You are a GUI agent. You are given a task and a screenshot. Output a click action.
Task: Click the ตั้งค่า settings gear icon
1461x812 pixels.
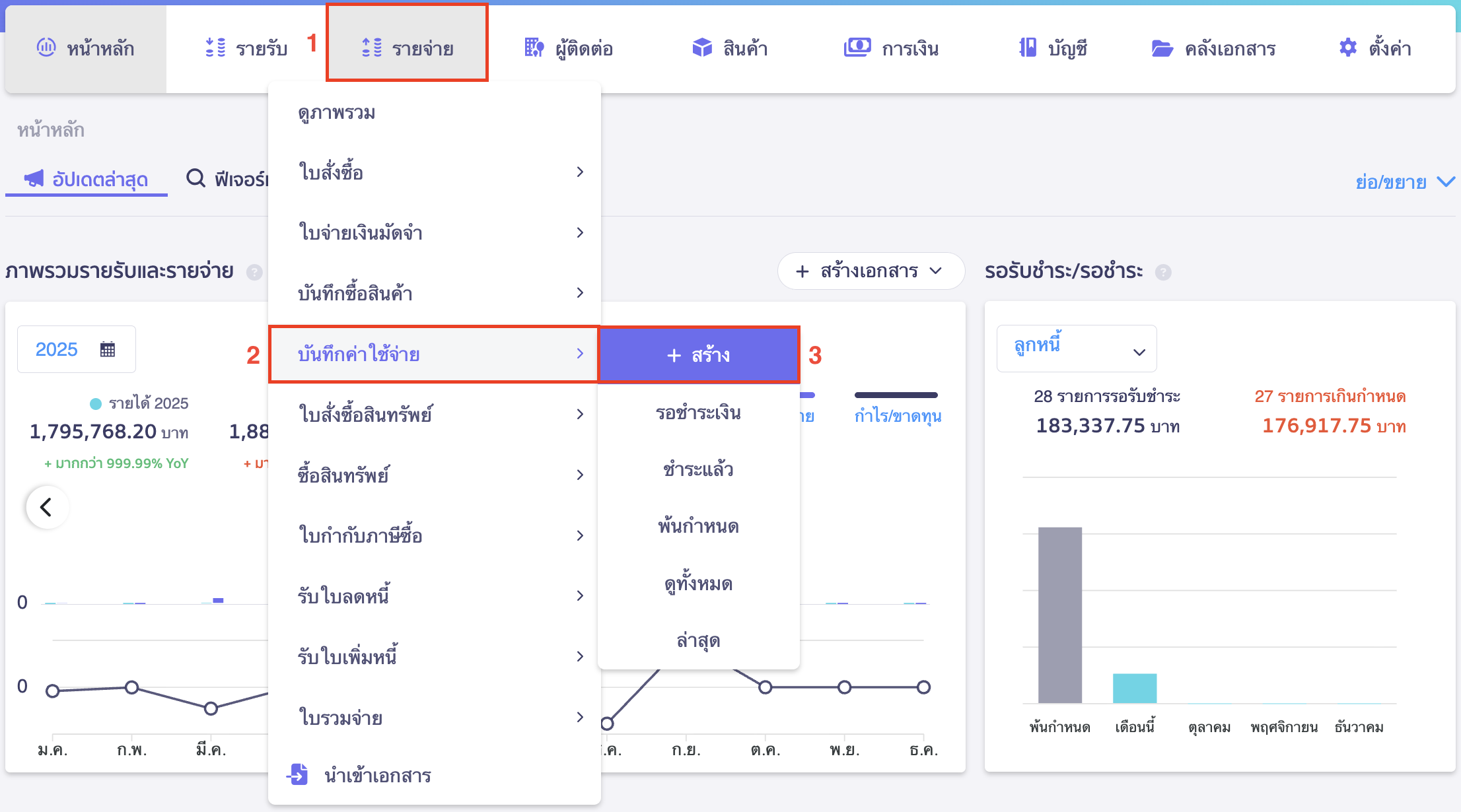pos(1346,47)
